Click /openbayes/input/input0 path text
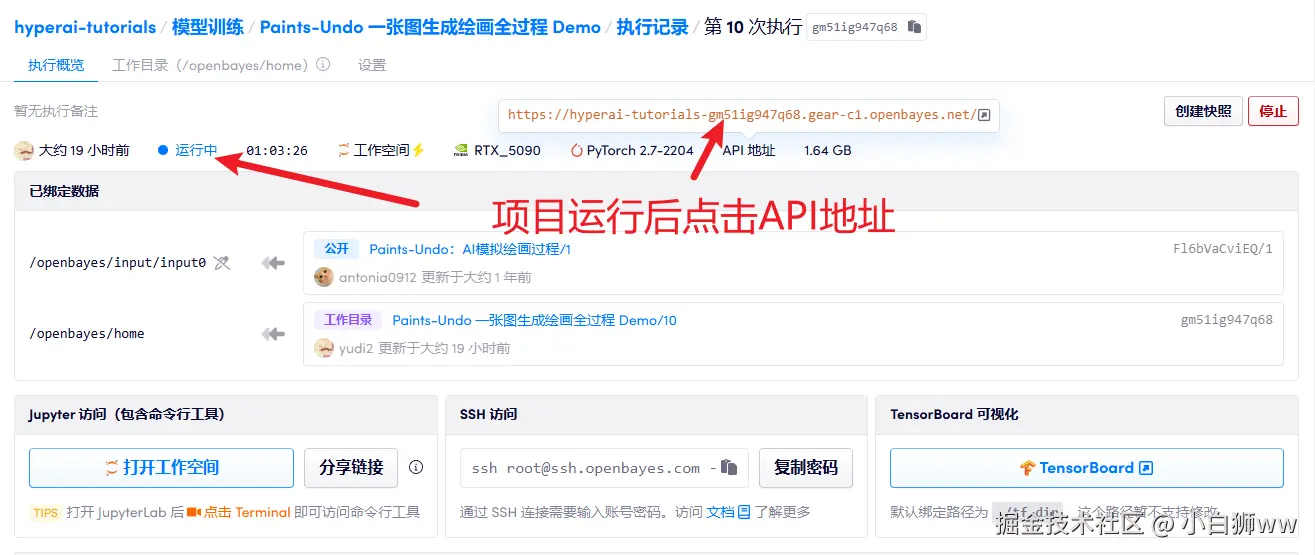Image resolution: width=1315 pixels, height=555 pixels. (x=117, y=263)
